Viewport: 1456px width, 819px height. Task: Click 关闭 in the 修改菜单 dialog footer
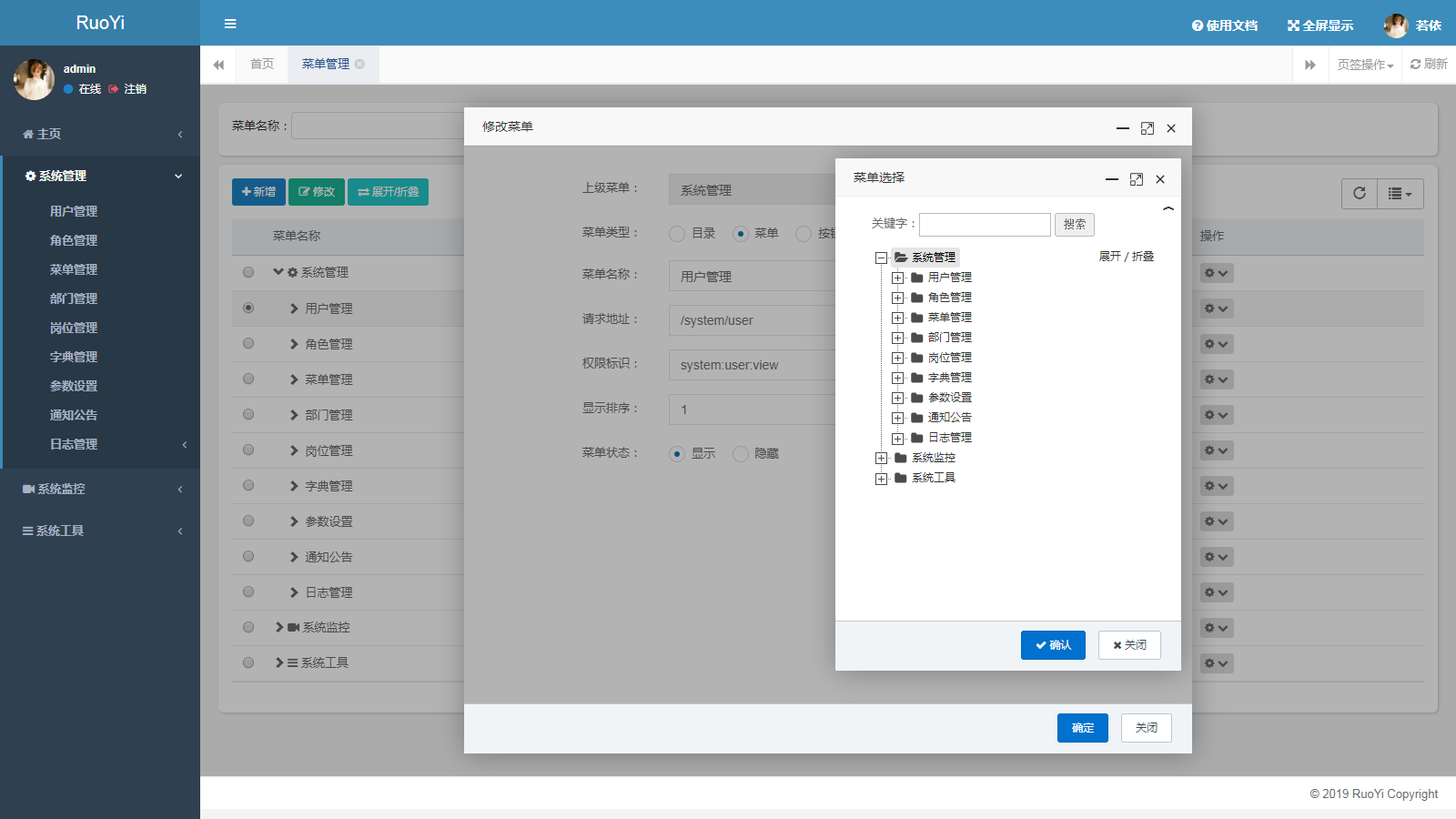tap(1147, 728)
